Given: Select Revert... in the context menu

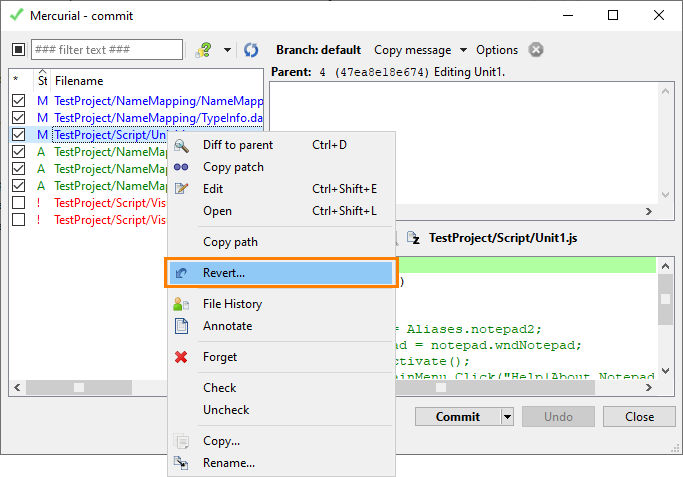Looking at the screenshot, I should coord(281,273).
